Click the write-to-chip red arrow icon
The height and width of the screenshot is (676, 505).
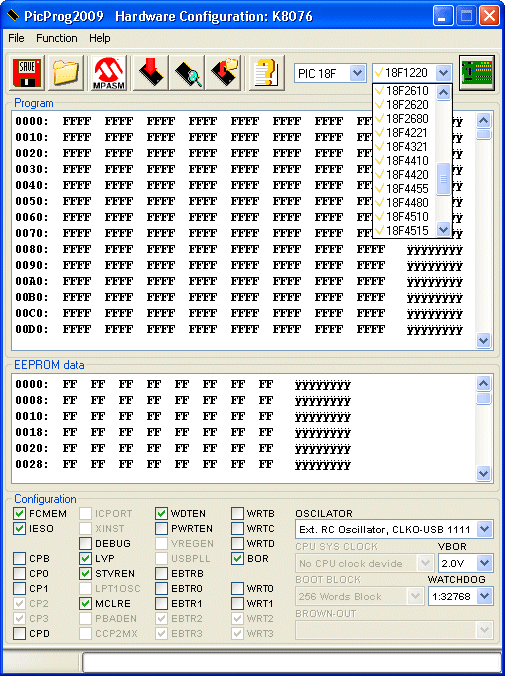point(151,73)
